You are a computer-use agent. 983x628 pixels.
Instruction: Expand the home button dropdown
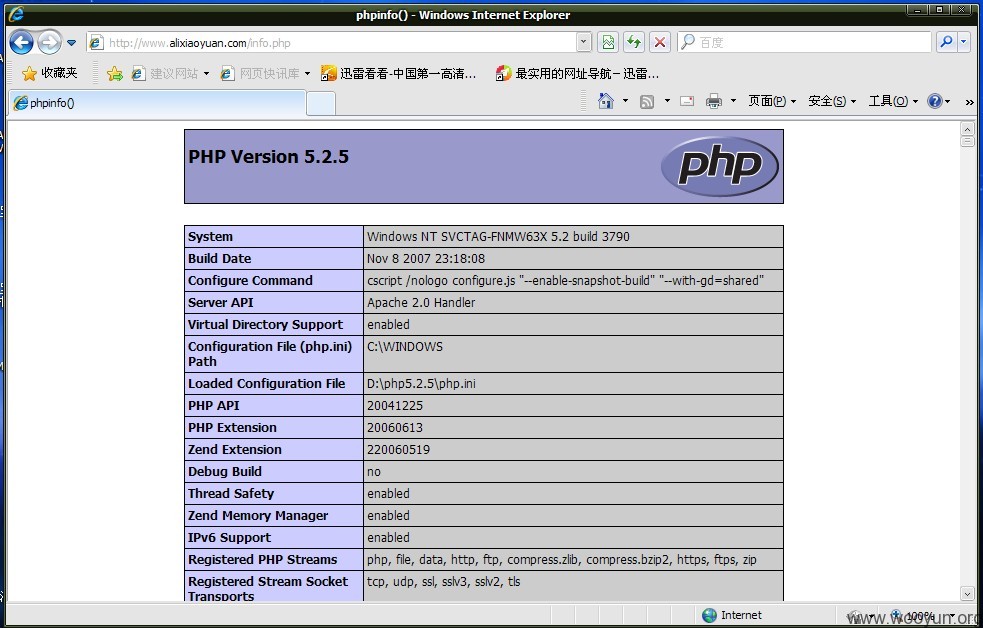tap(625, 101)
